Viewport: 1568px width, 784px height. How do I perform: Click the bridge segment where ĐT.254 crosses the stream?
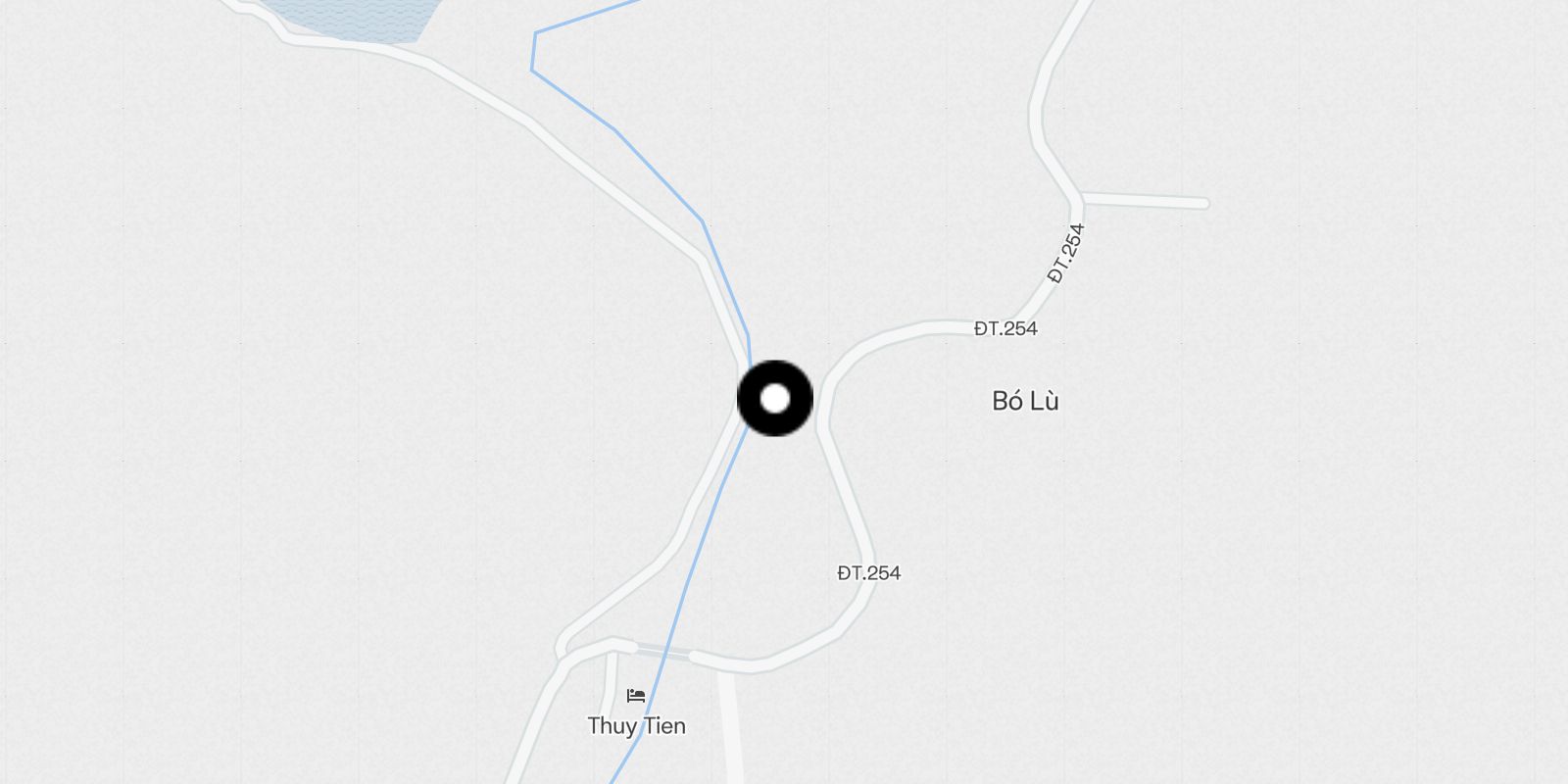[662, 651]
